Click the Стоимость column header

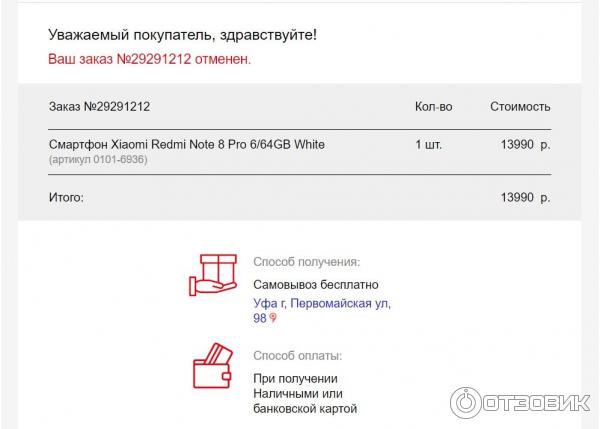coord(520,106)
